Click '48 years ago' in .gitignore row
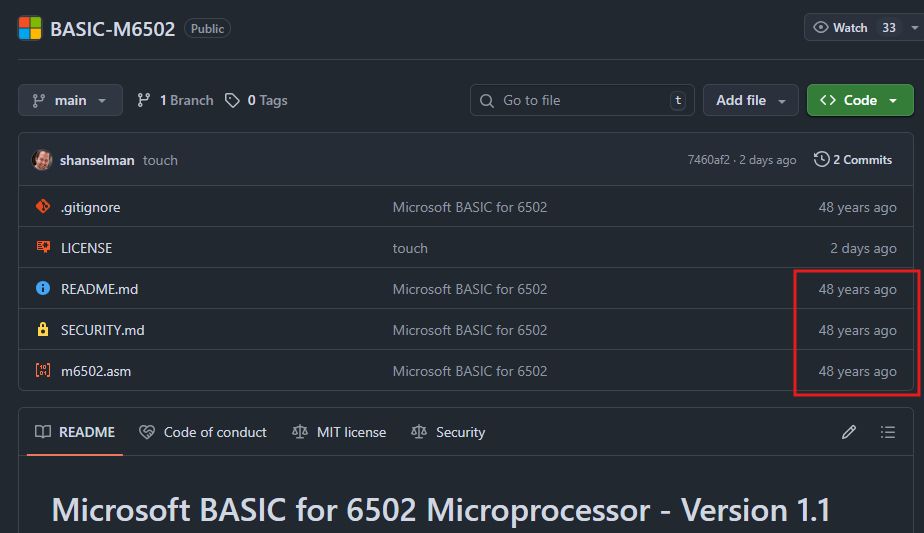This screenshot has width=924, height=533. point(857,208)
